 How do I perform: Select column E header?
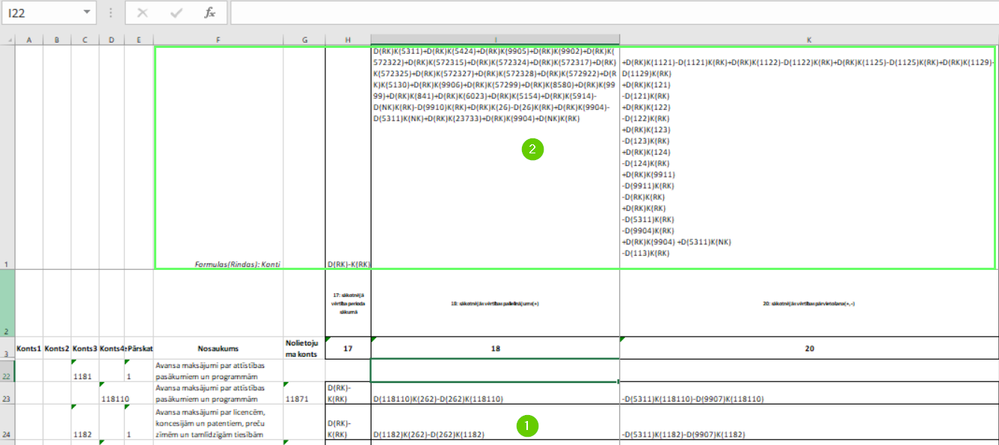click(x=139, y=40)
